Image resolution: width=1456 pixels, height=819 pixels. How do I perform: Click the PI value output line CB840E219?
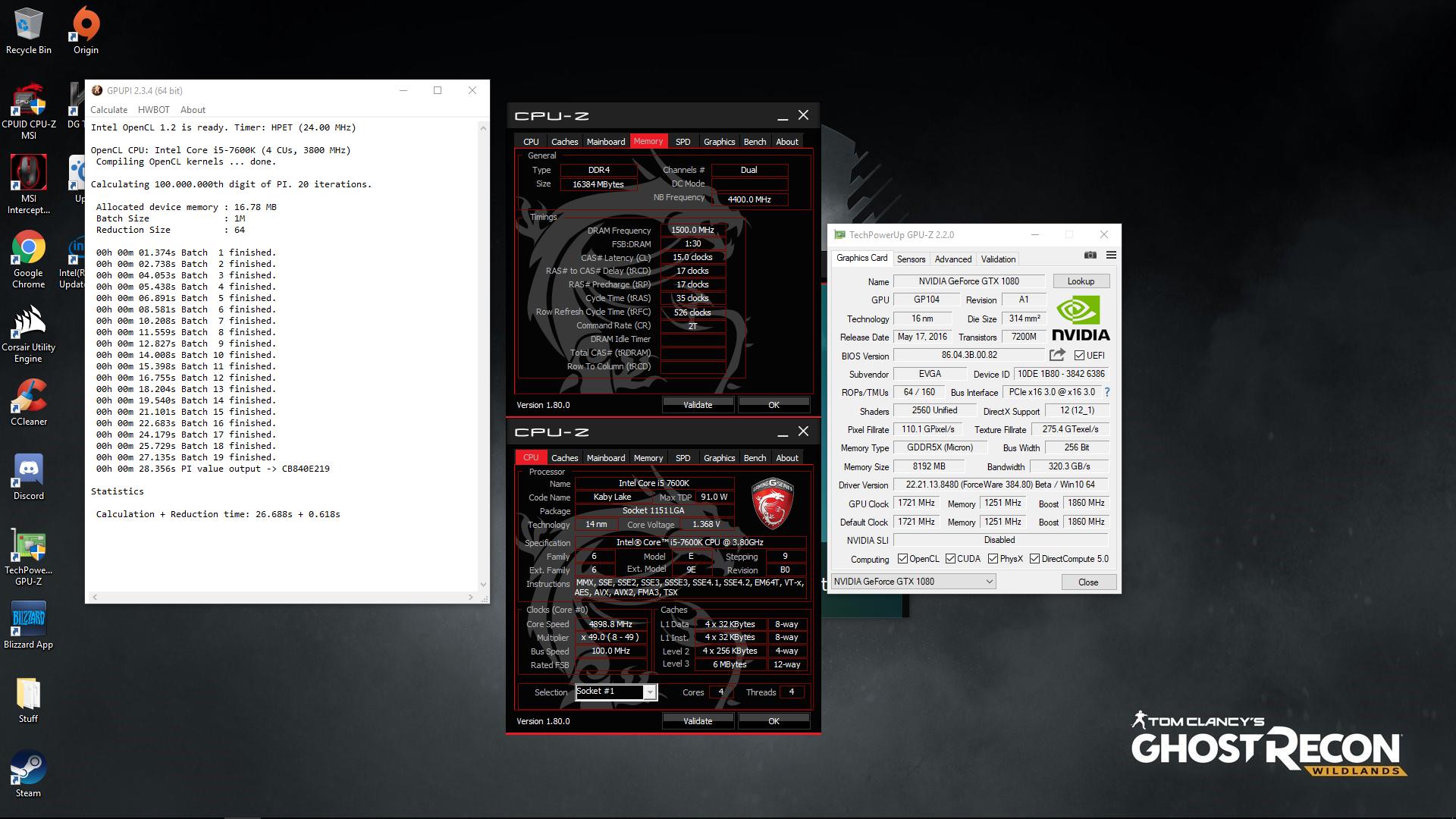click(213, 469)
